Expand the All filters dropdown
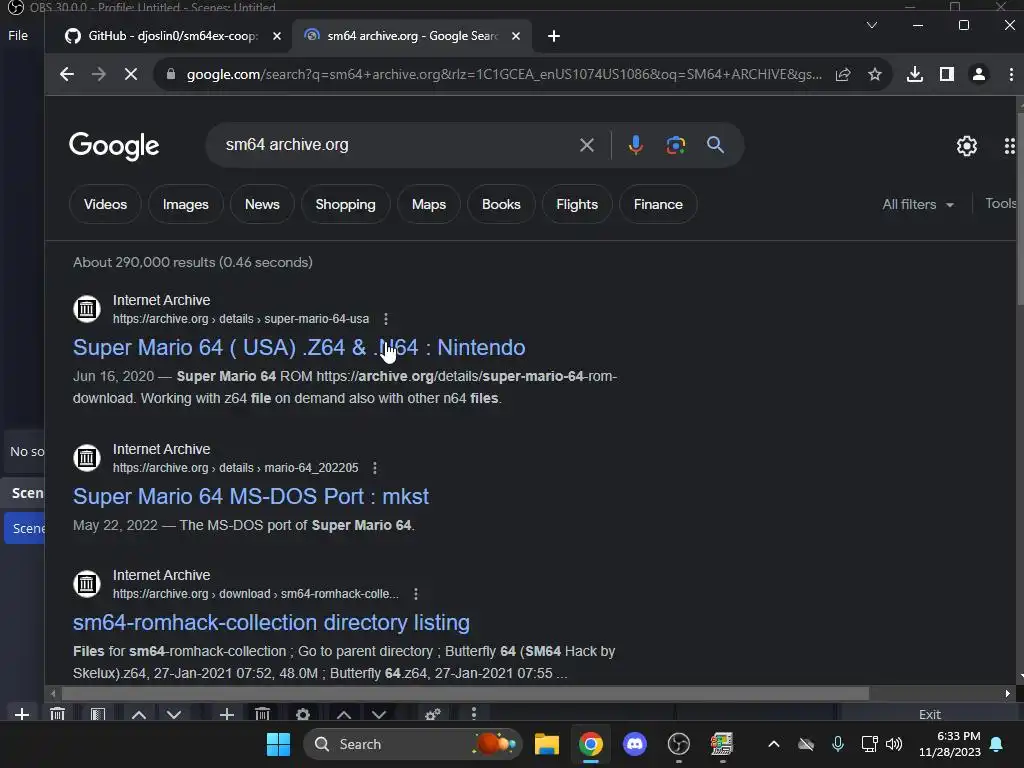Image resolution: width=1024 pixels, height=768 pixels. [x=918, y=204]
